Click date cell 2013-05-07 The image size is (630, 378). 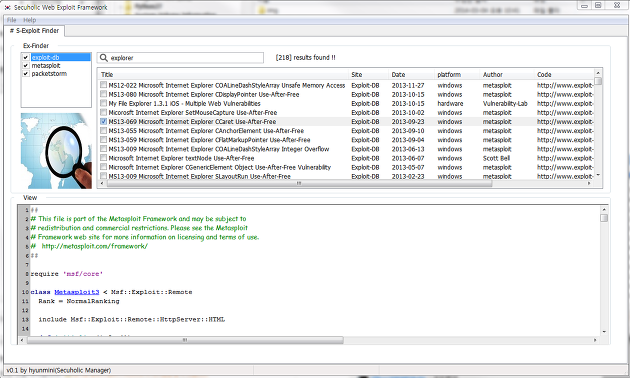(408, 167)
